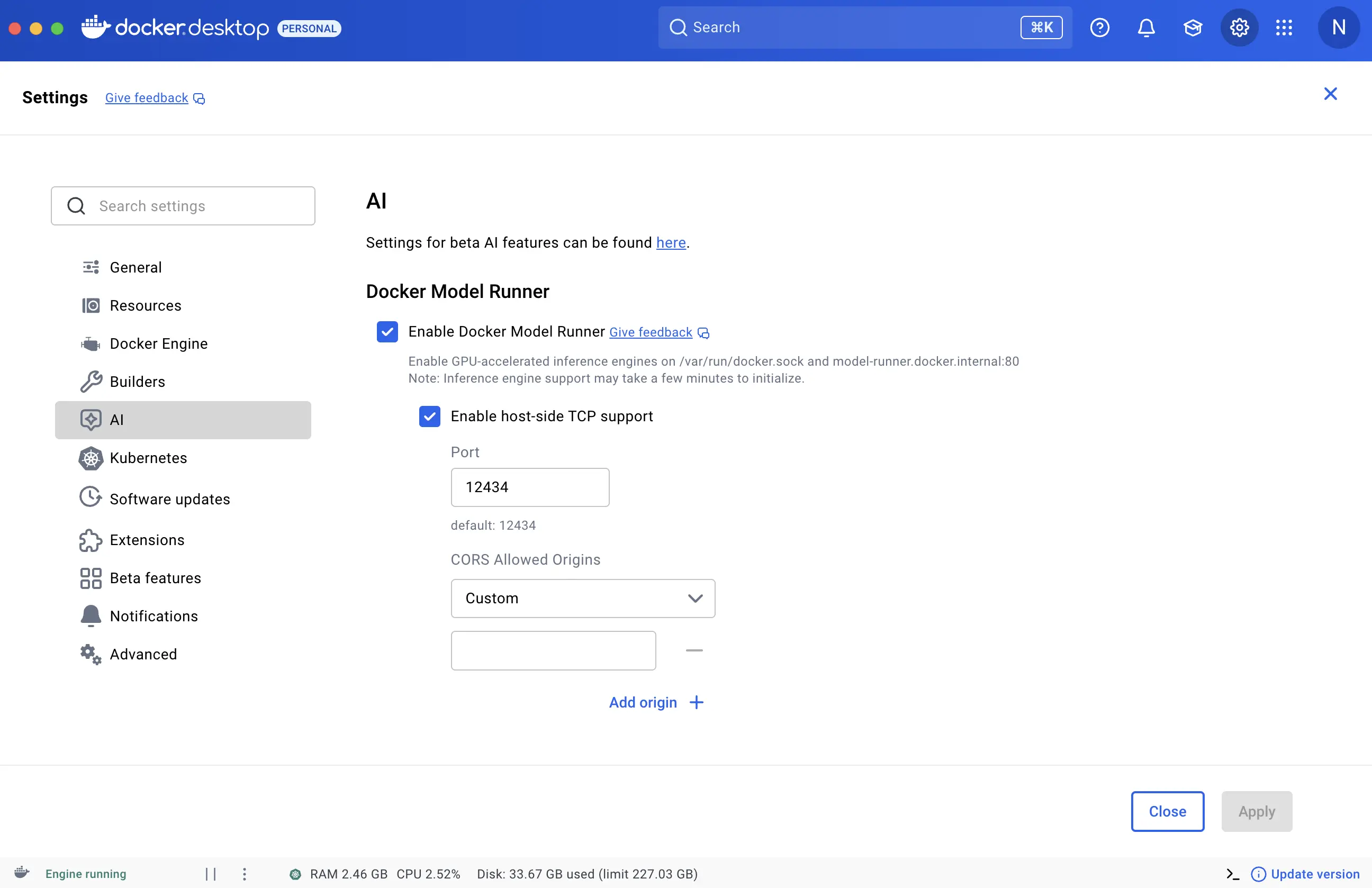The width and height of the screenshot is (1372, 888).
Task: Open the Builders settings page
Action: pyautogui.click(x=137, y=382)
